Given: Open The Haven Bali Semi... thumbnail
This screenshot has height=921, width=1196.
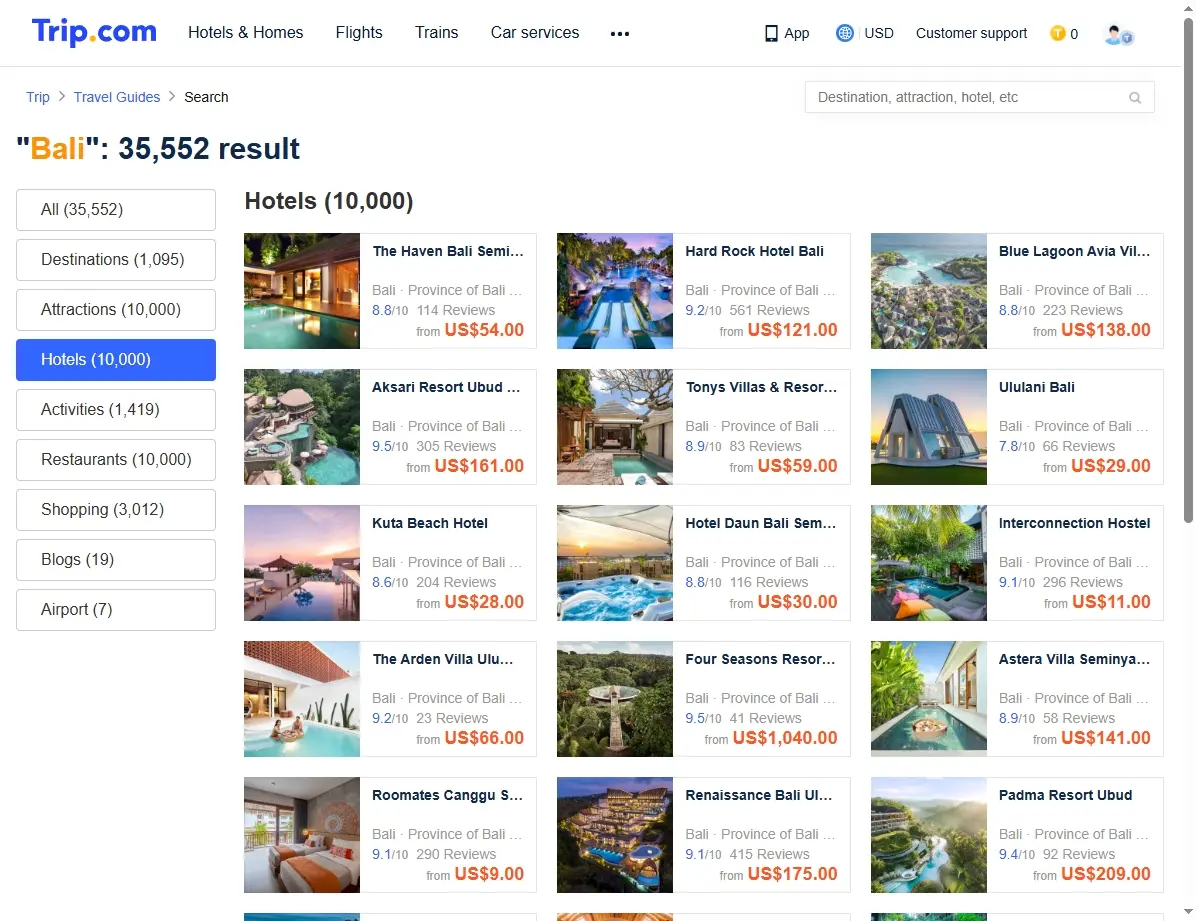Looking at the screenshot, I should (302, 291).
